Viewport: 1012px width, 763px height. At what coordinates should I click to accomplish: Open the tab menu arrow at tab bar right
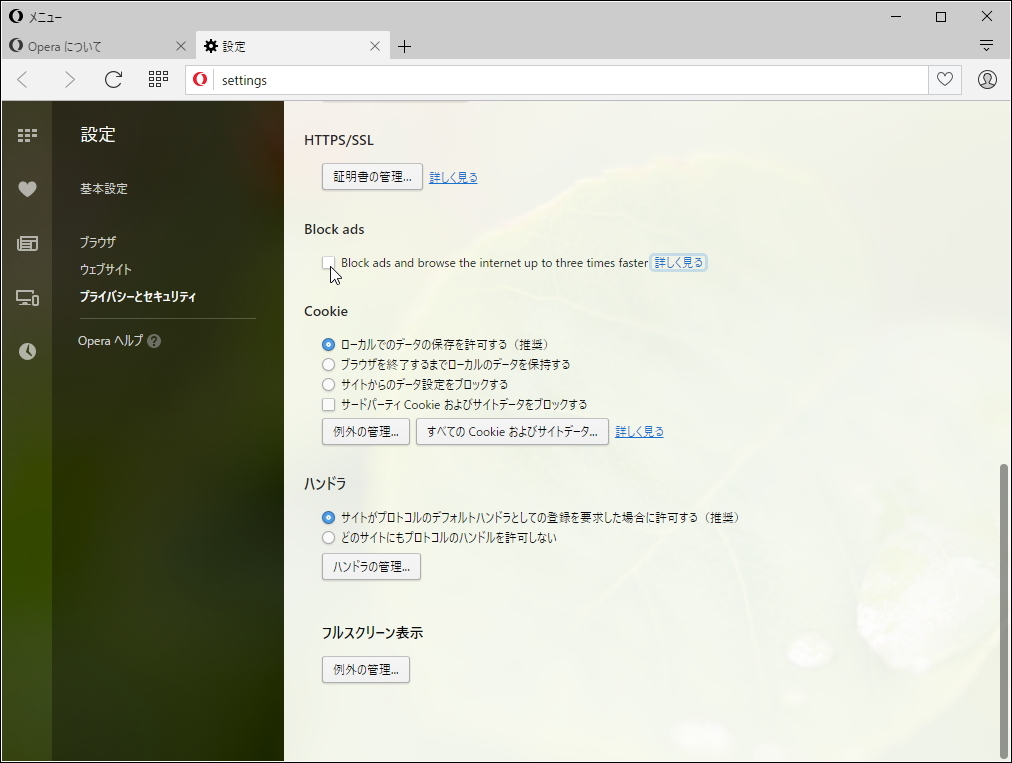tap(987, 45)
